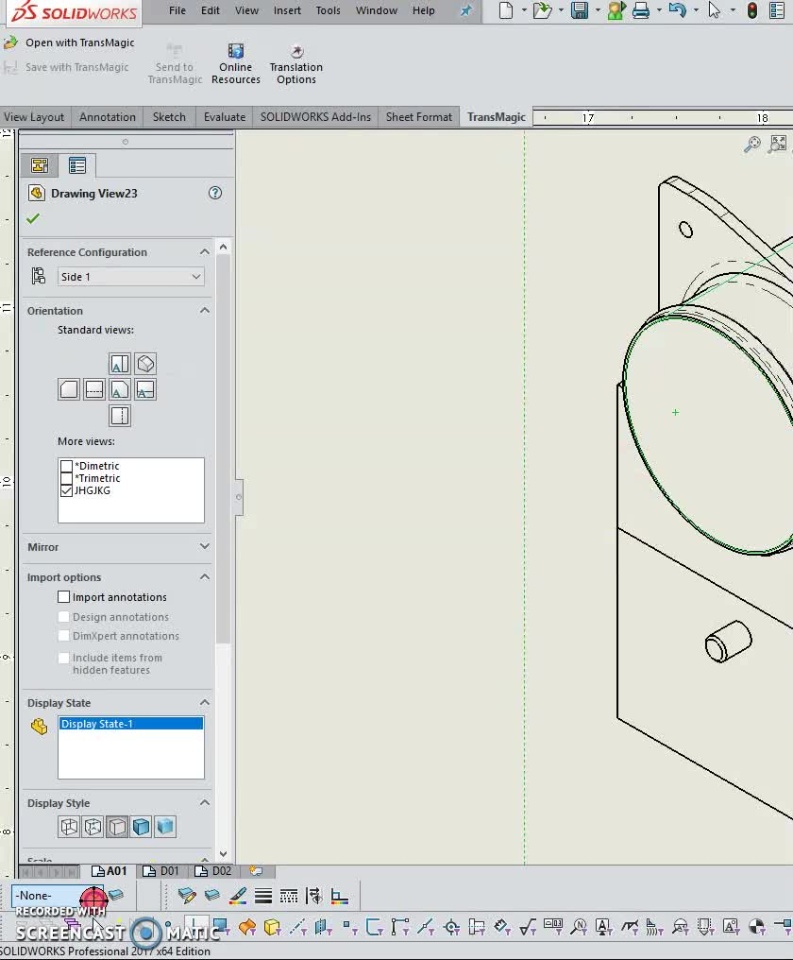Open the Options icon in top toolbar
The image size is (793, 960).
(777, 10)
